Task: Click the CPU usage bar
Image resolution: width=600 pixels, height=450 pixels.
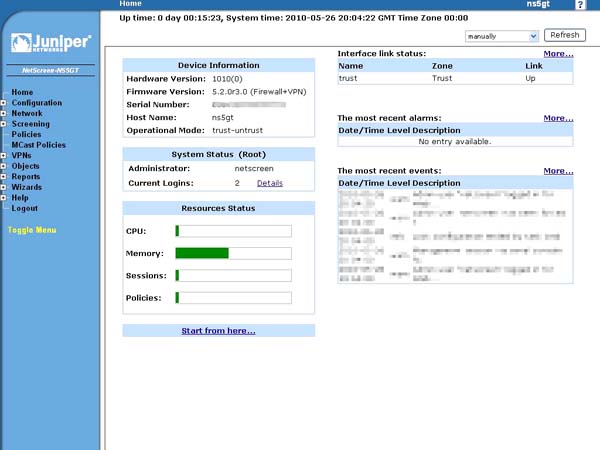Action: coord(233,231)
